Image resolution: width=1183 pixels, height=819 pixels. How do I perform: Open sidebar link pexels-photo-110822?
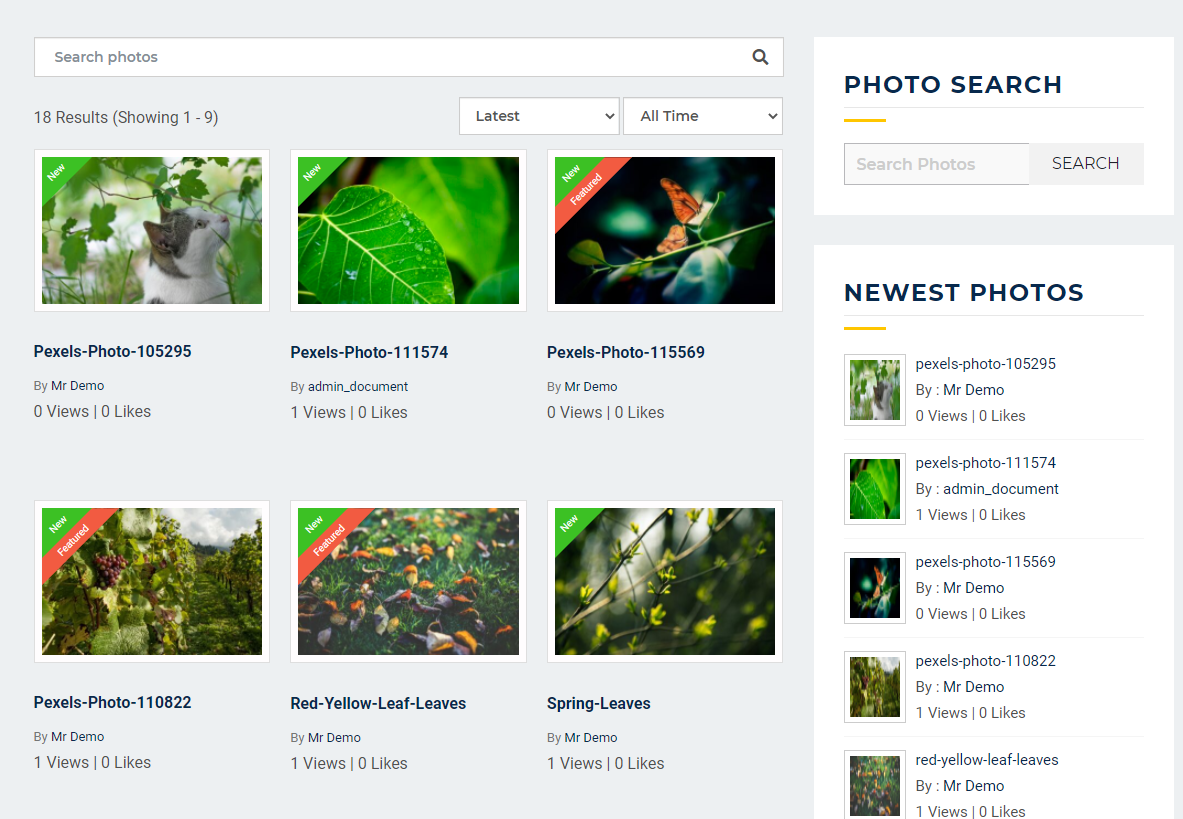(985, 661)
